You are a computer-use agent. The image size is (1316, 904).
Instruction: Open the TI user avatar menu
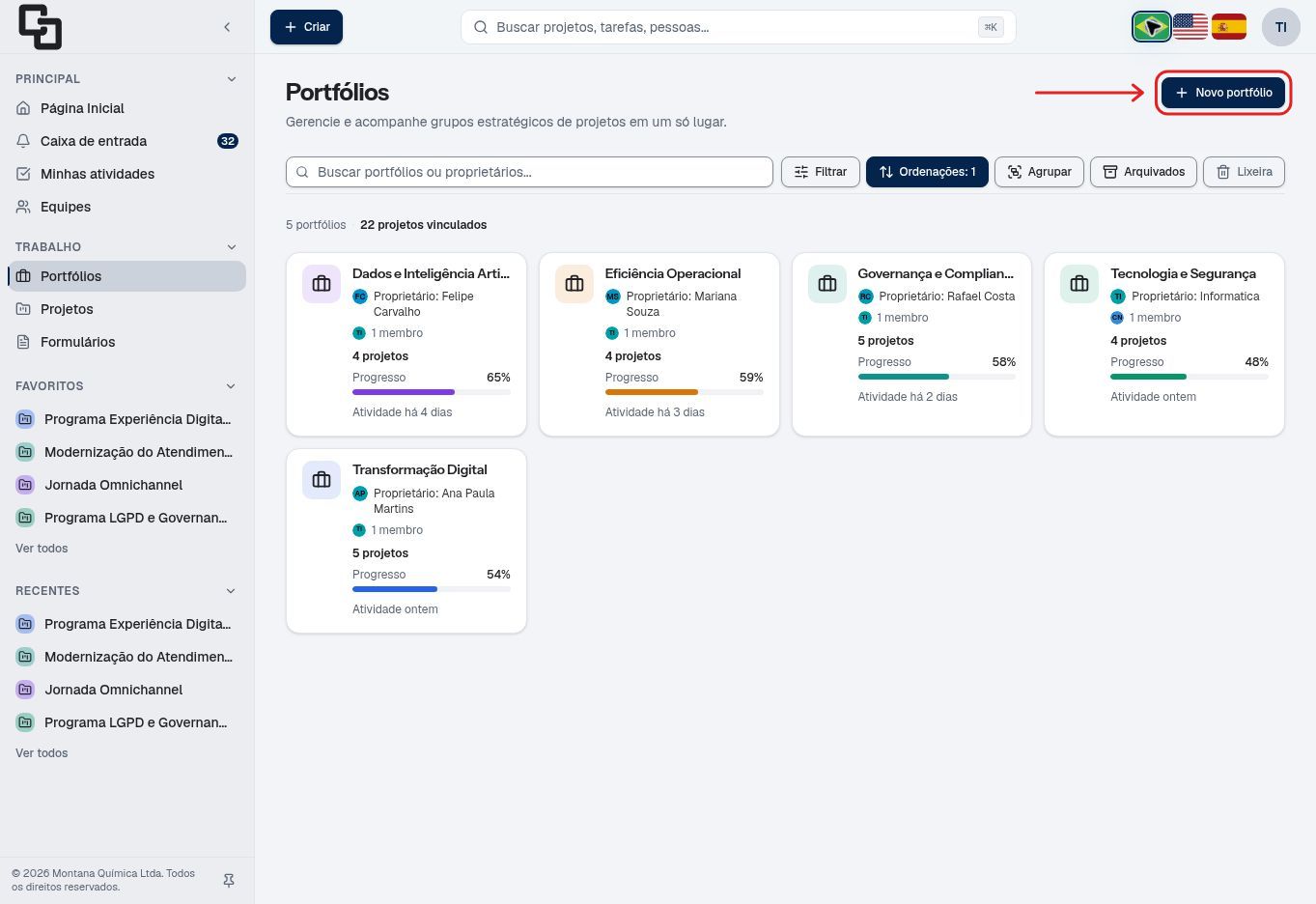coord(1280,27)
